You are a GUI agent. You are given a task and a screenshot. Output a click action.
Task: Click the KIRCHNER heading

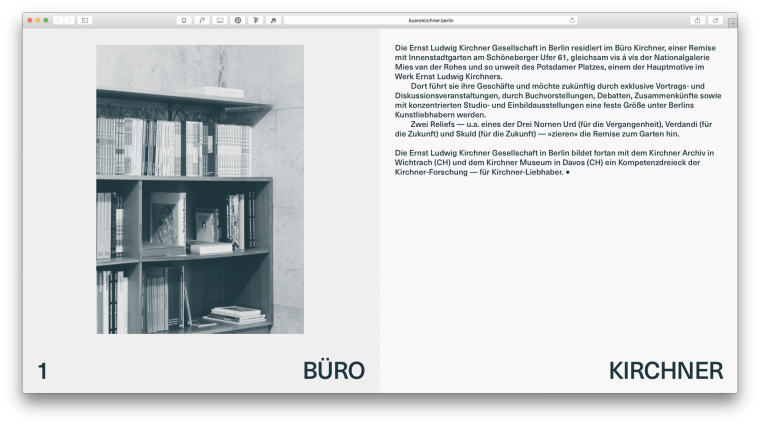(x=665, y=371)
